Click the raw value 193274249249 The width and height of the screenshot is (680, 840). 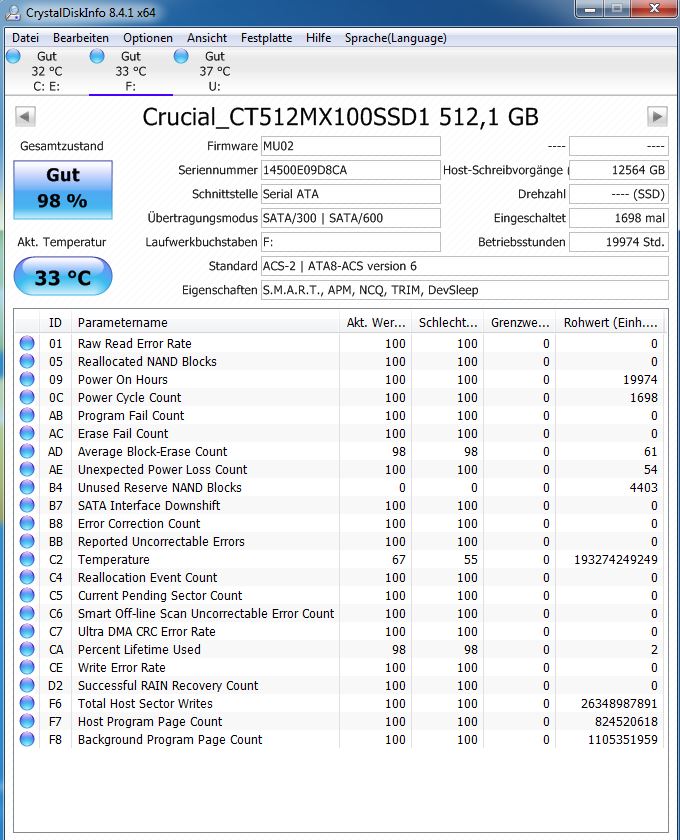click(x=616, y=559)
